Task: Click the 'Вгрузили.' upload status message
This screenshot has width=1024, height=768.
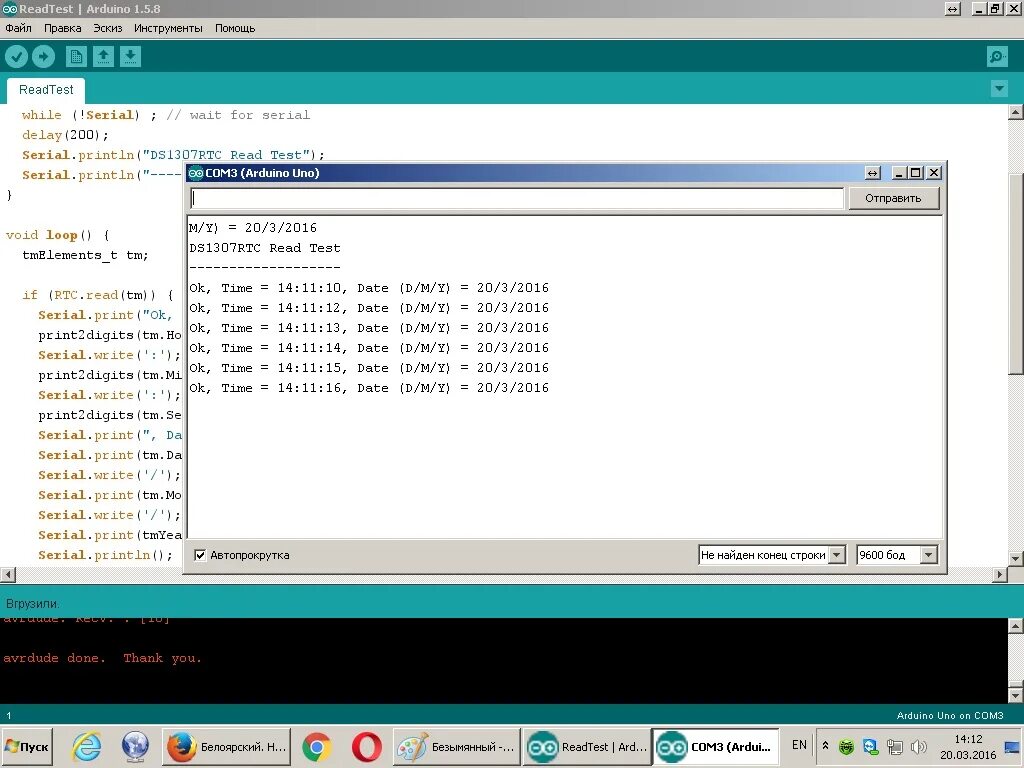Action: [x=32, y=603]
